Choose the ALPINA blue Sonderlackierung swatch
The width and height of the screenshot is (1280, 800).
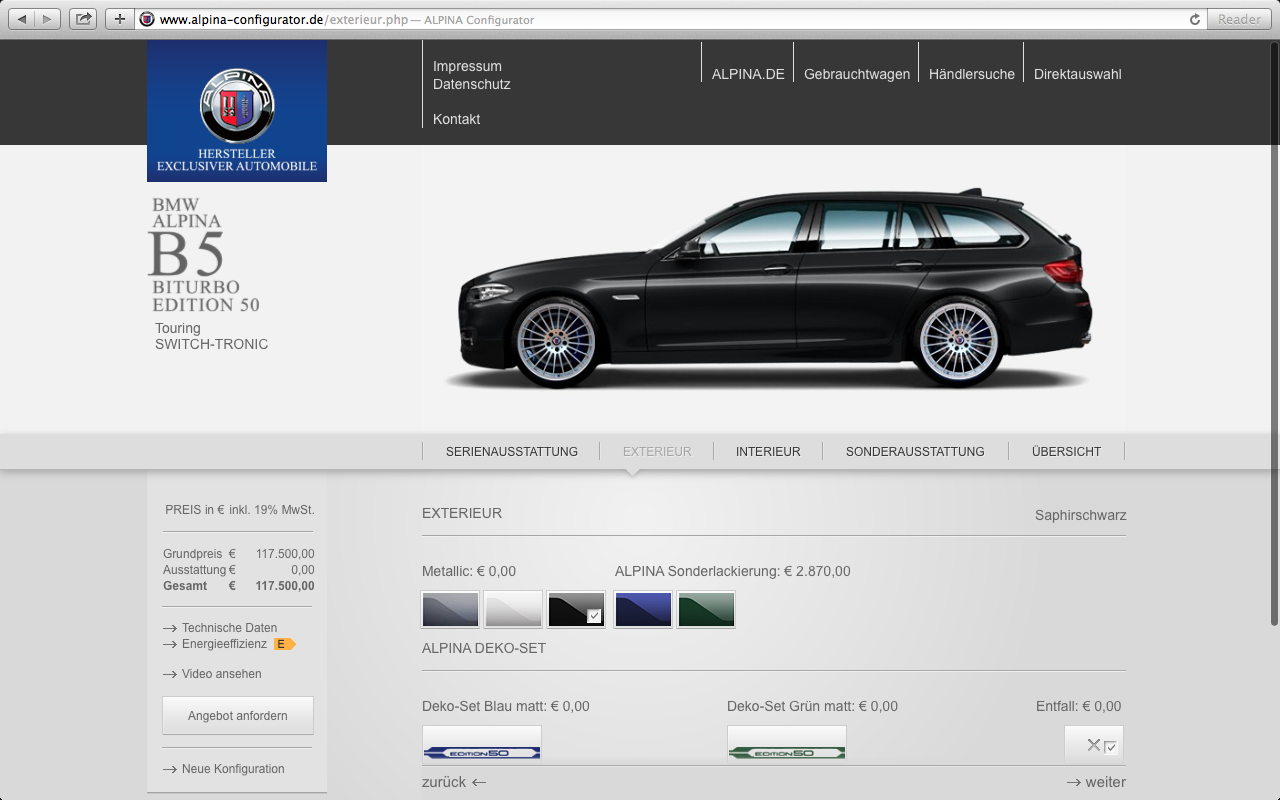643,609
